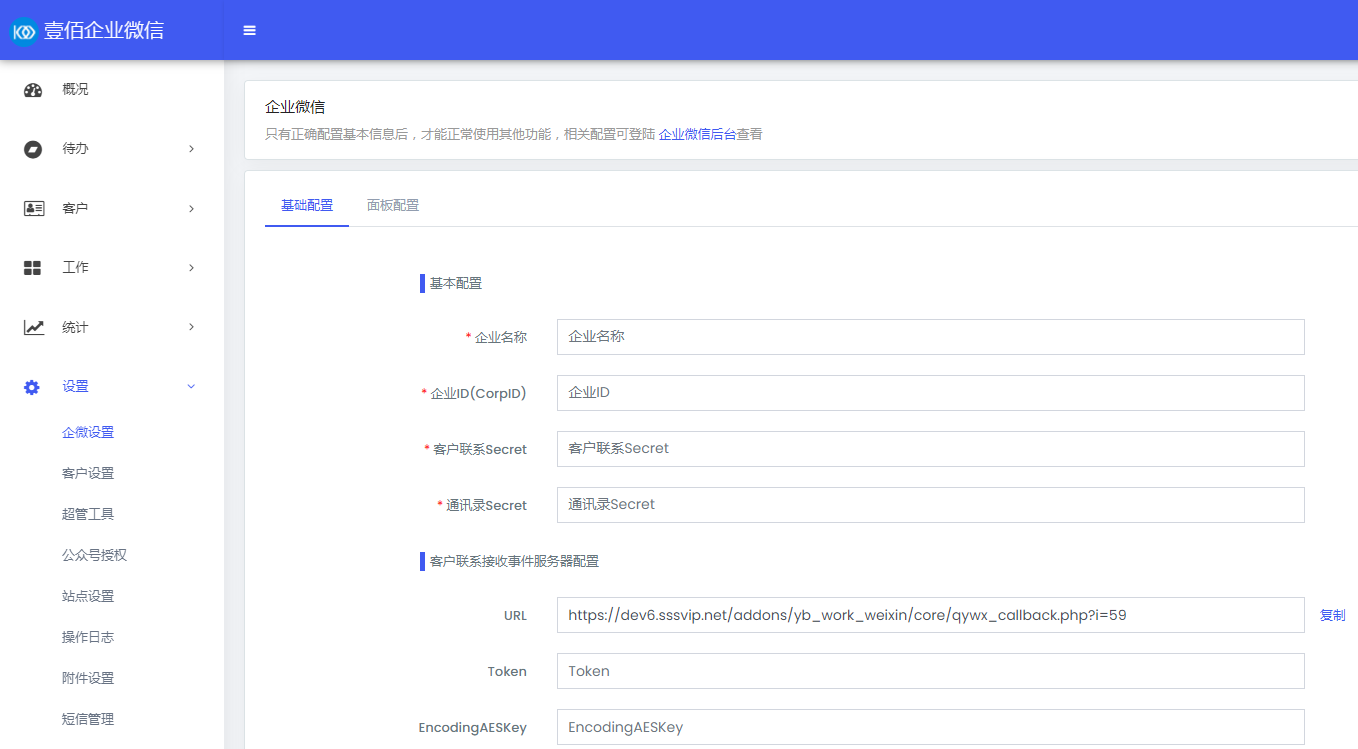Focus the 通讯录Secret input field
This screenshot has height=749, width=1358.
930,505
